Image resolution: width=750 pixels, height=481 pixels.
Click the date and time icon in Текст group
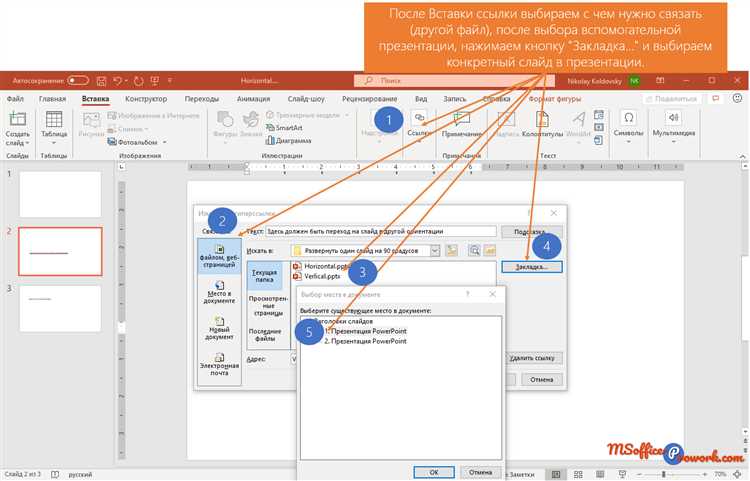tap(598, 115)
